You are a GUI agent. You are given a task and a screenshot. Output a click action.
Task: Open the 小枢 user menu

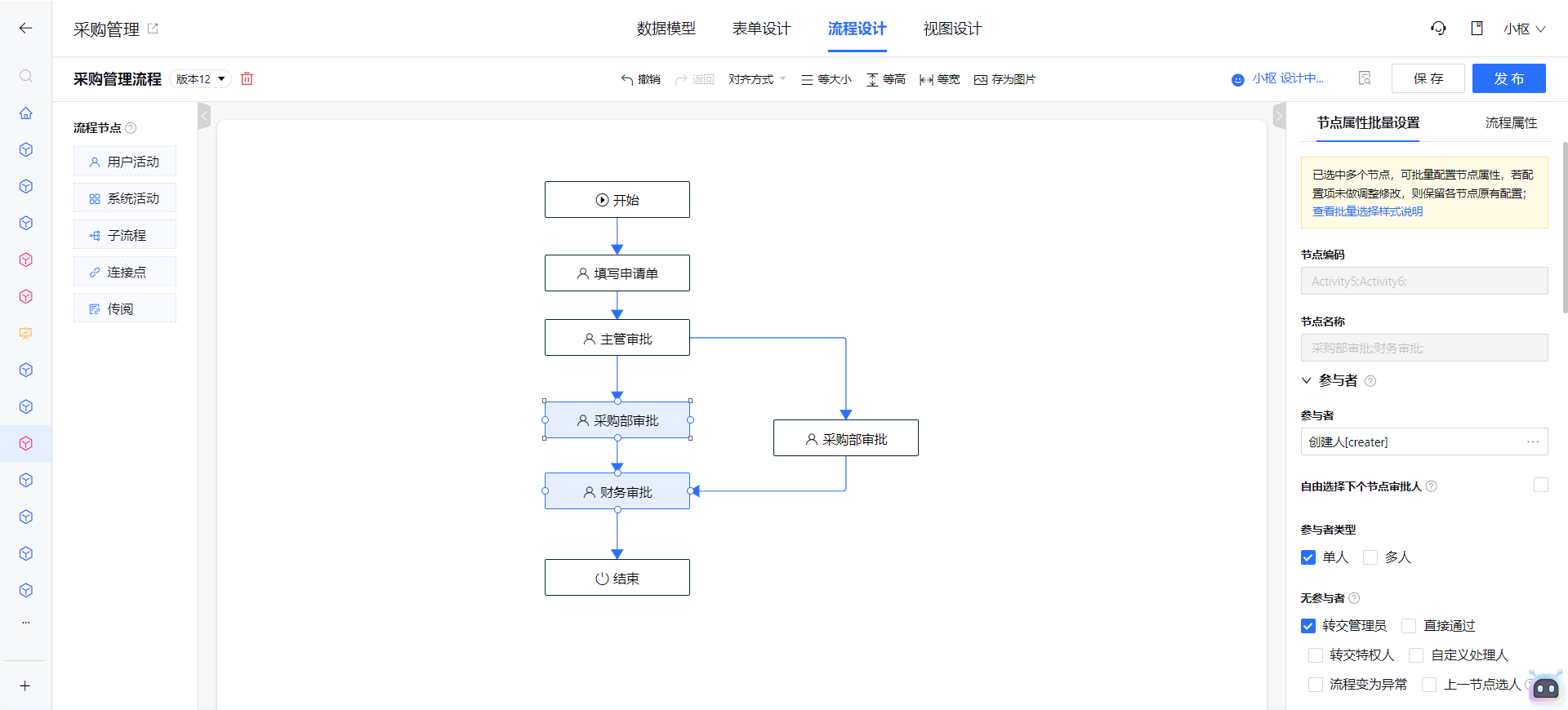coord(1524,29)
